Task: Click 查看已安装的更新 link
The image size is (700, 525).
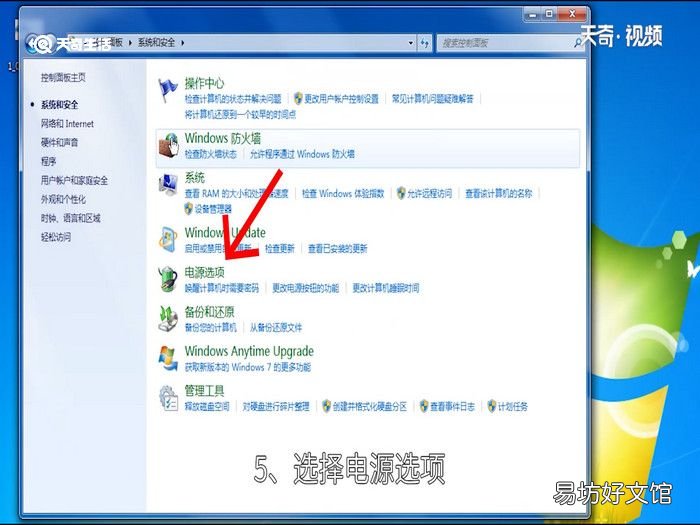Action: click(338, 248)
